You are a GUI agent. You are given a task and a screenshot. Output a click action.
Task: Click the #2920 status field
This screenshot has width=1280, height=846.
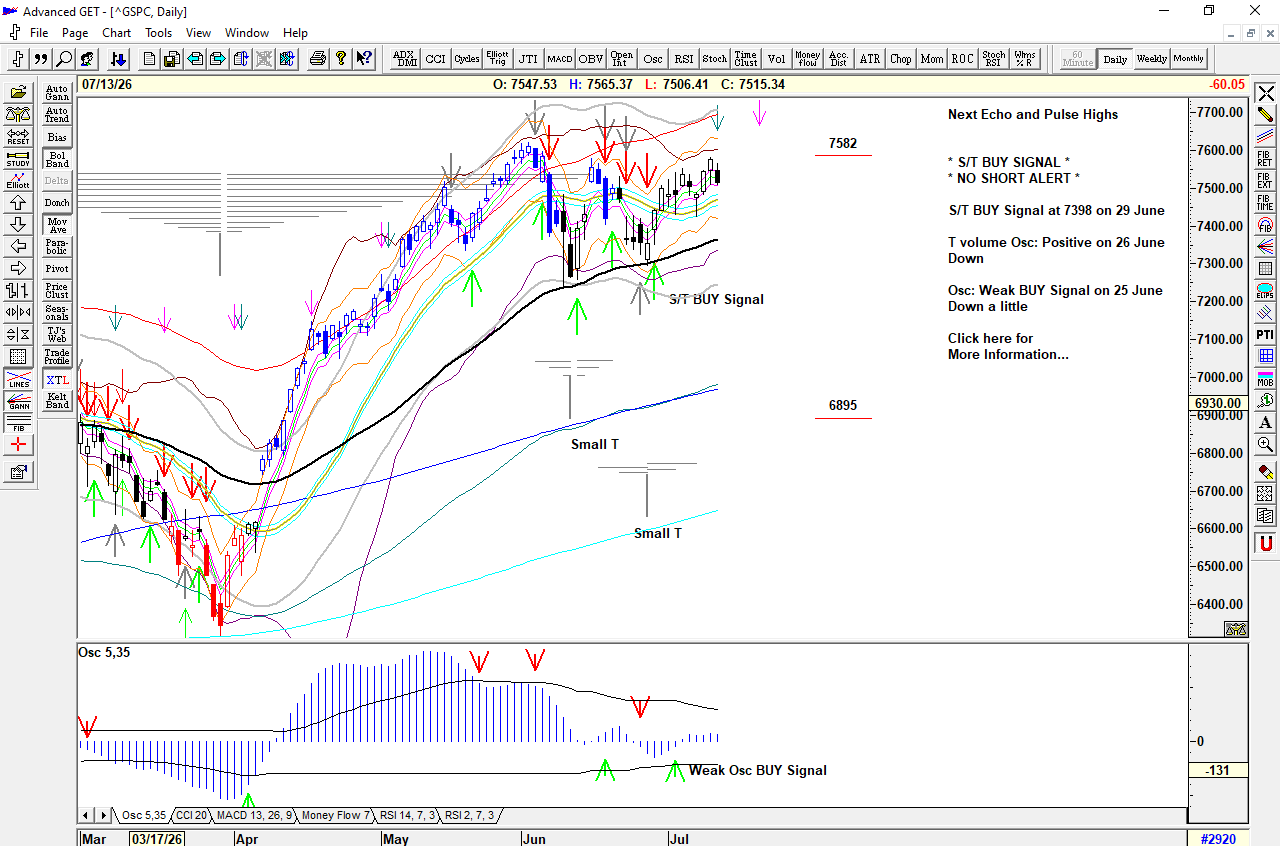point(1217,838)
